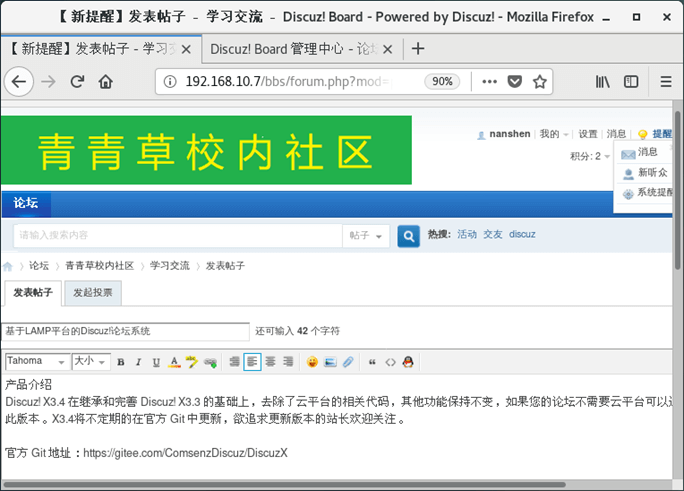Click the hot search link discuz
The width and height of the screenshot is (684, 491).
click(x=522, y=234)
